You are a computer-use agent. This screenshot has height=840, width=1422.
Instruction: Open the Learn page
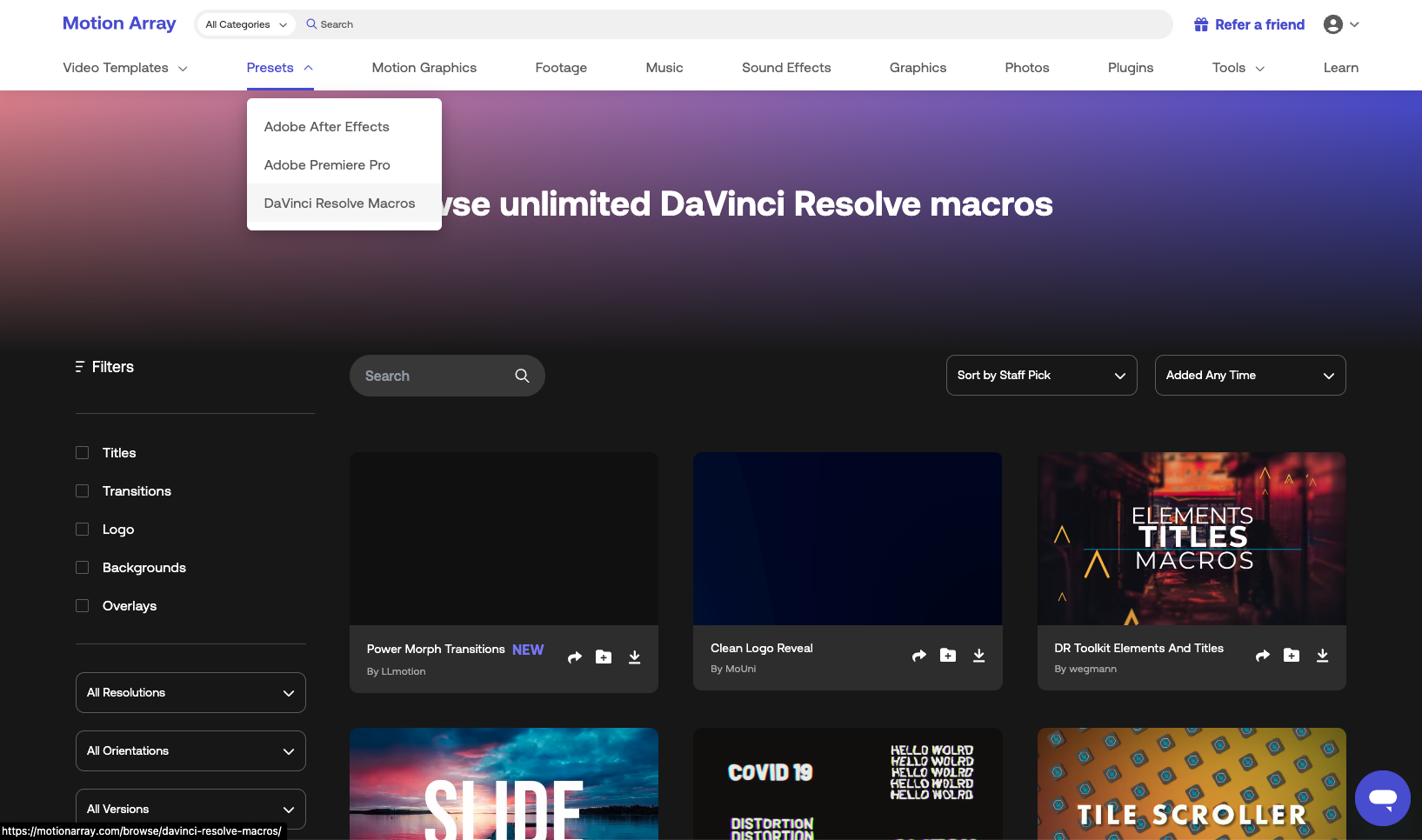(x=1341, y=68)
